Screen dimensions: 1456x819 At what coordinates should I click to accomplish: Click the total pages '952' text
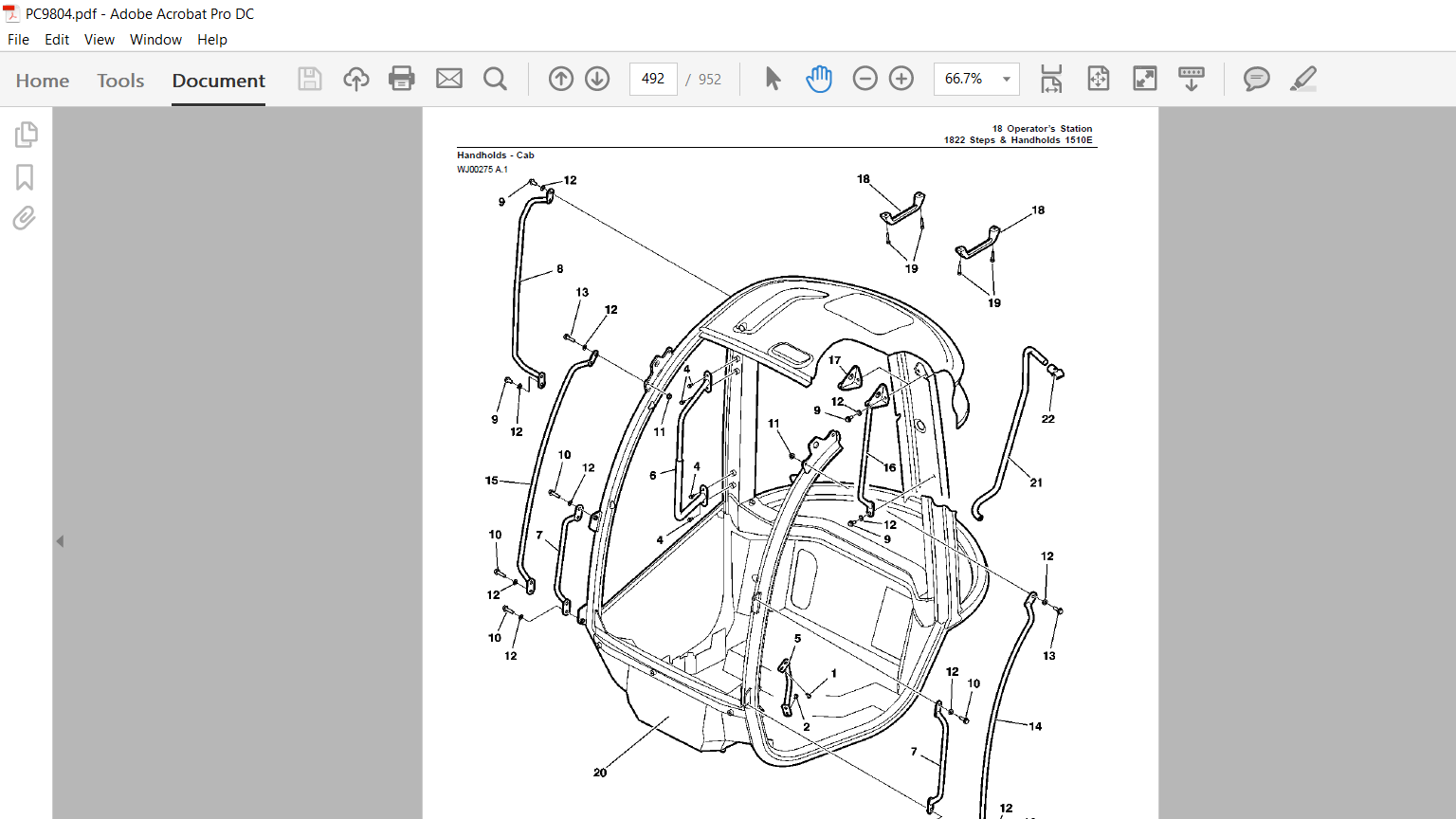point(710,80)
